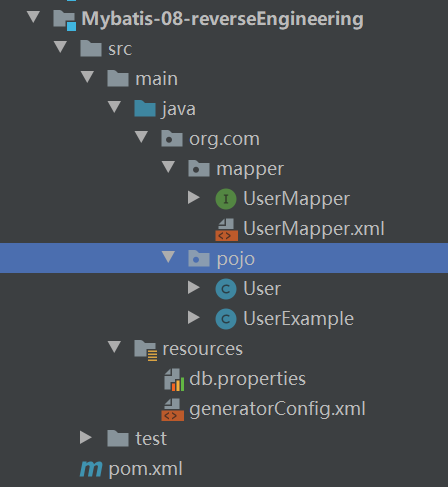448x487 pixels.
Task: Click the src folder icon
Action: (91, 48)
